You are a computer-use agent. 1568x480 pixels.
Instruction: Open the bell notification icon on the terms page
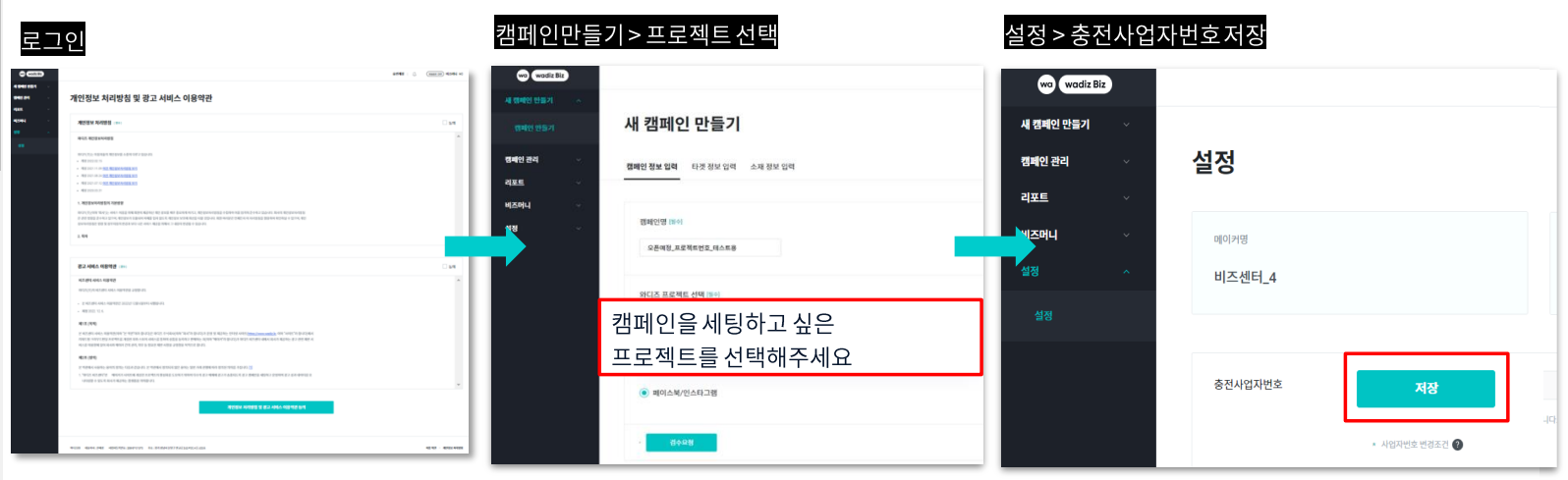point(415,74)
